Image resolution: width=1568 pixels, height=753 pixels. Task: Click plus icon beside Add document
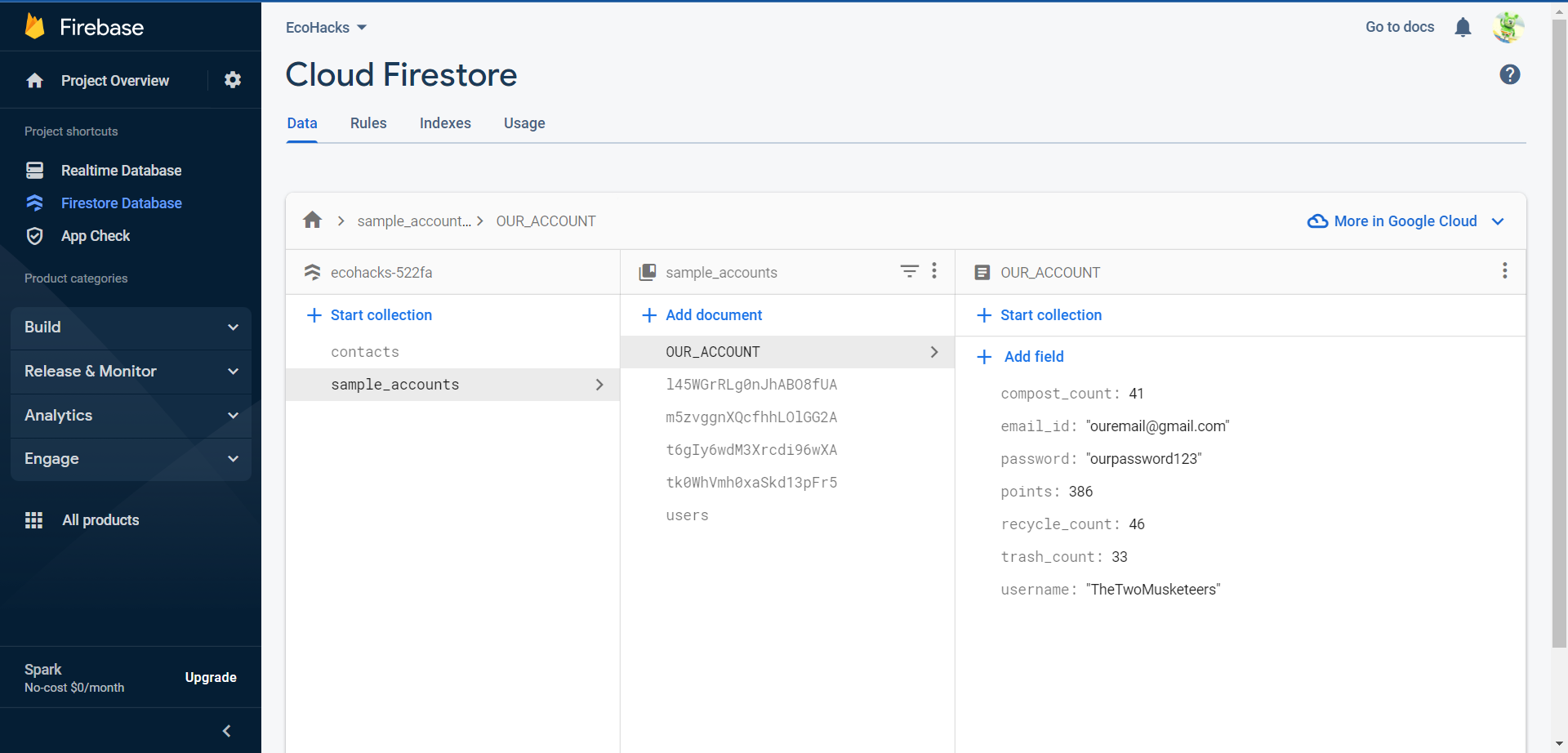(x=649, y=315)
